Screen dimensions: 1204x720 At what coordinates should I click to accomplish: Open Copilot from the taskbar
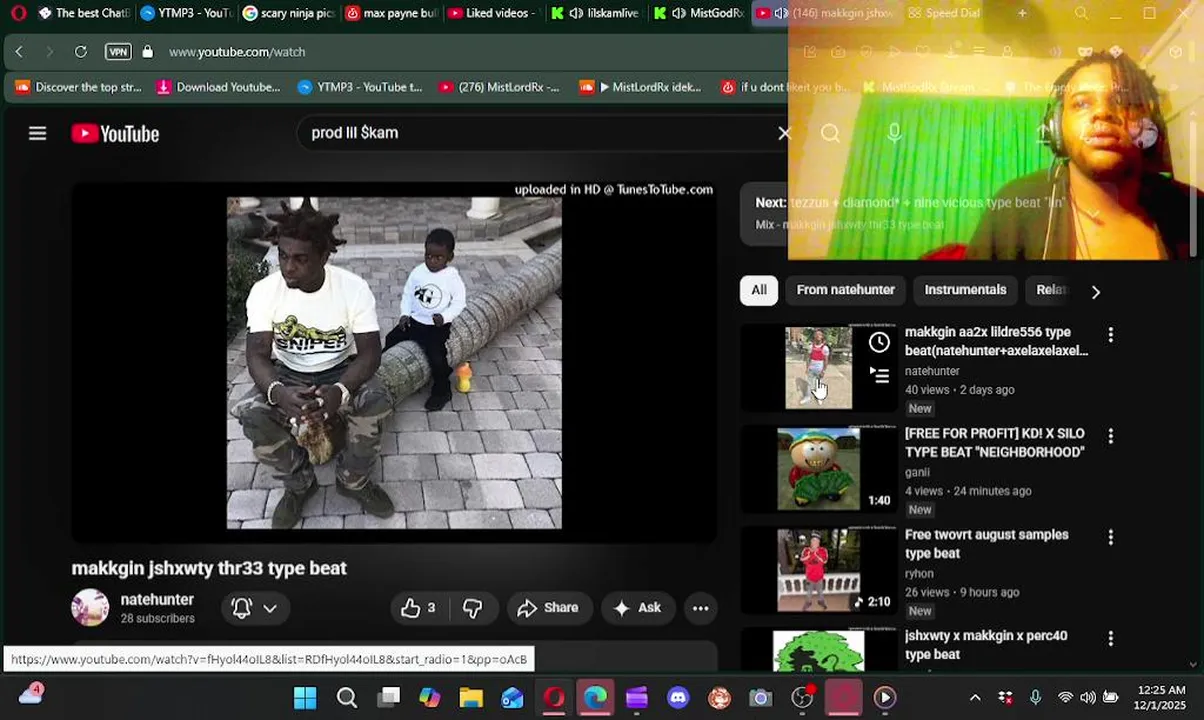[430, 697]
